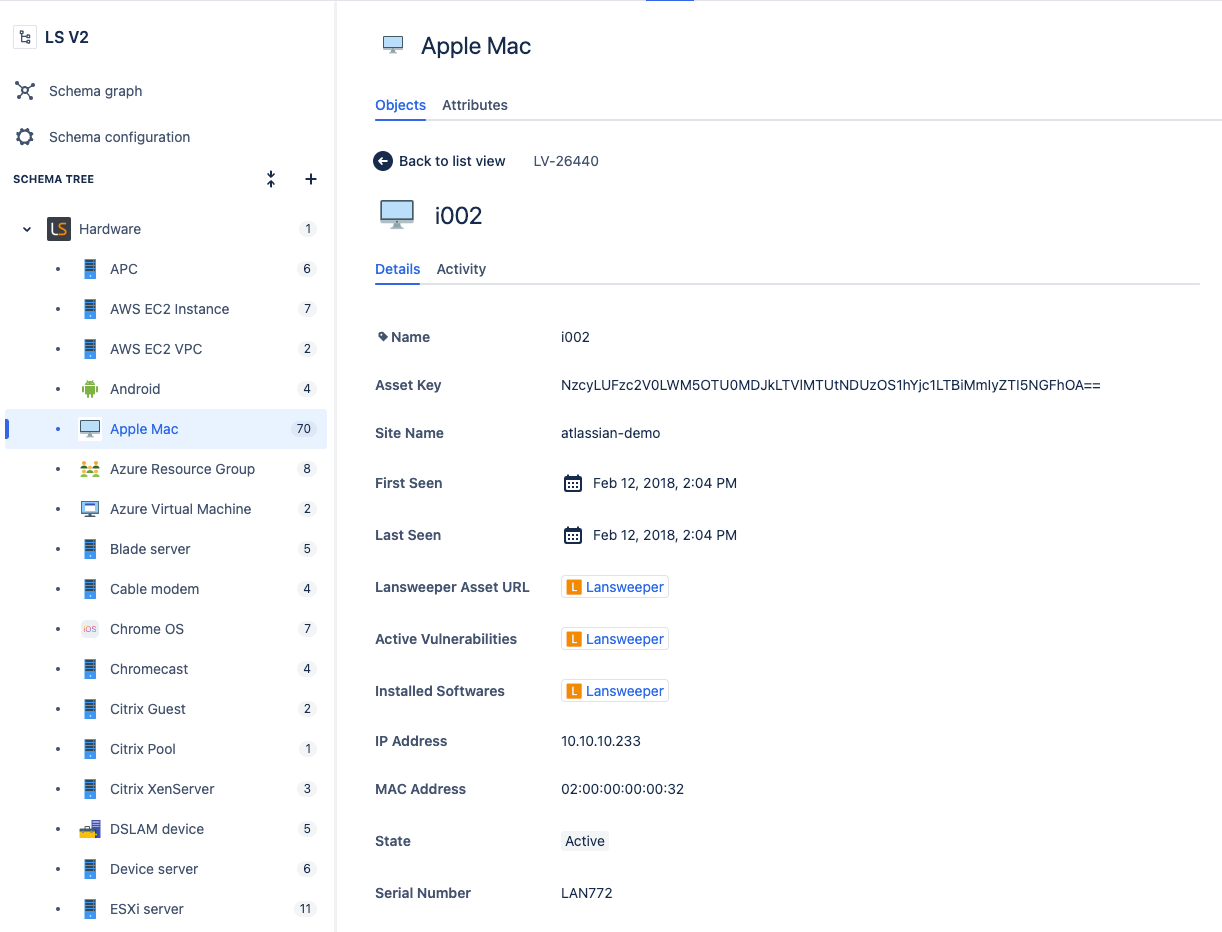Screen dimensions: 1222x932
Task: Click the Asset Key value
Action: click(831, 385)
